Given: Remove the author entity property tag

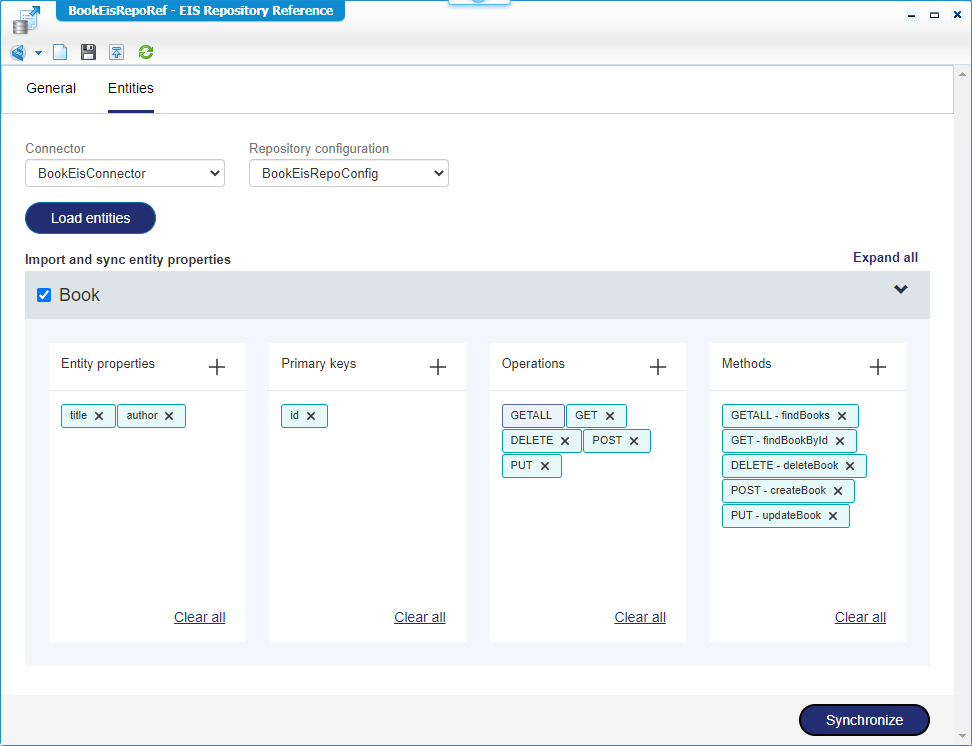Looking at the screenshot, I should [169, 416].
